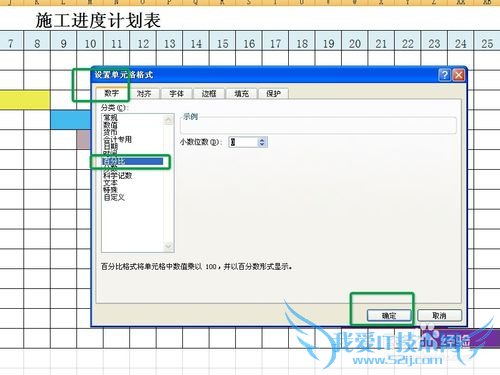Viewport: 500px width, 375px height.
Task: Select 文本 category
Action: [x=110, y=183]
